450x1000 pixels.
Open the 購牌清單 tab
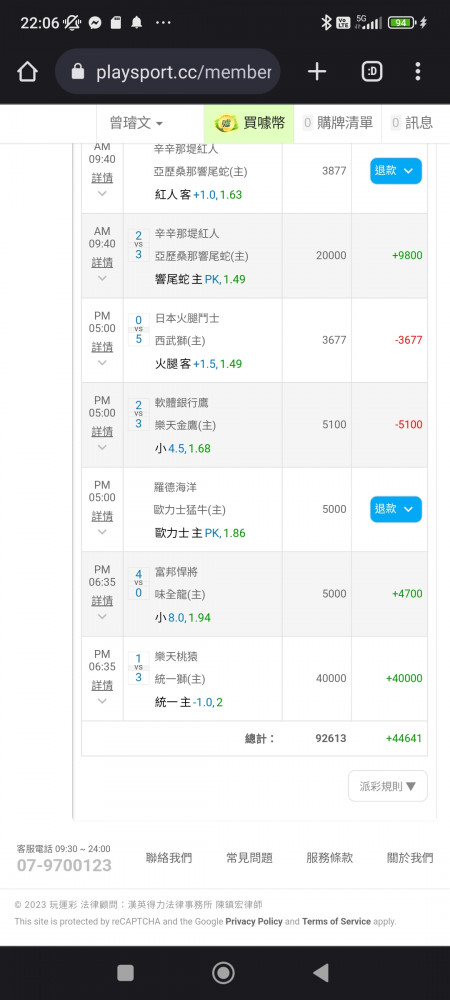tap(338, 123)
